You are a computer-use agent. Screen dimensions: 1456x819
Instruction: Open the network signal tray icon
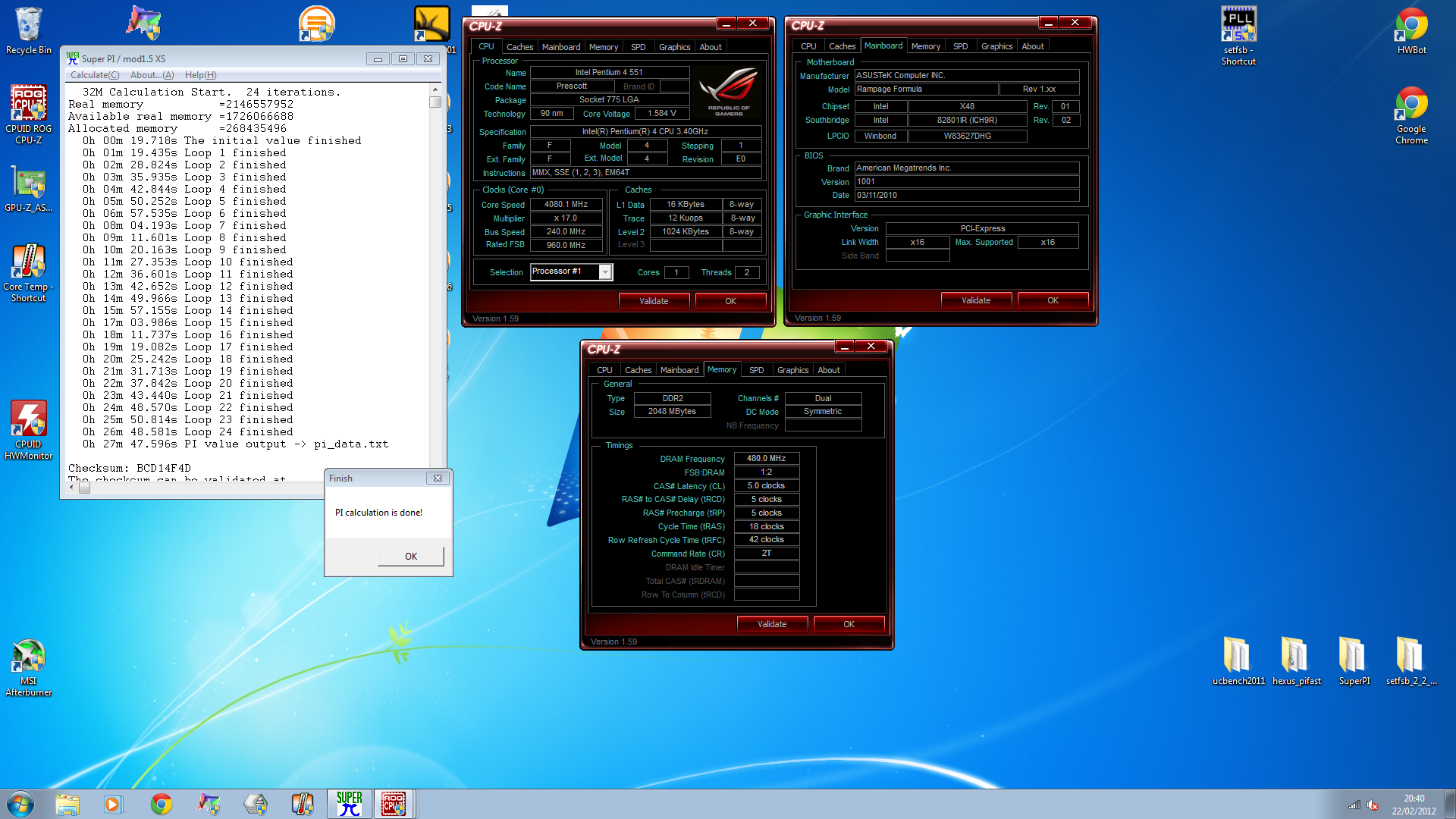tap(1354, 805)
